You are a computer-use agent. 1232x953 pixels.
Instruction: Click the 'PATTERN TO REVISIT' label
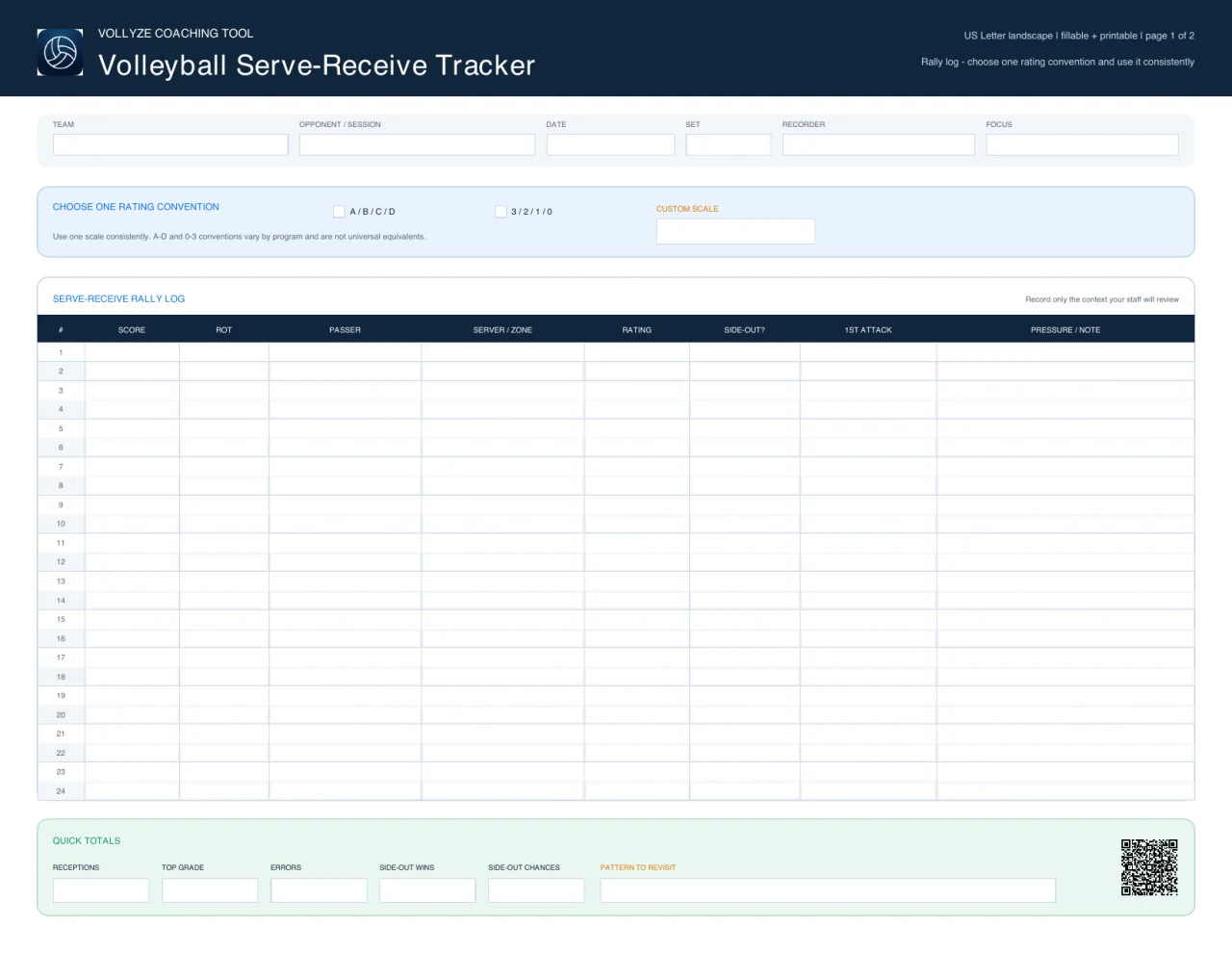[x=638, y=867]
